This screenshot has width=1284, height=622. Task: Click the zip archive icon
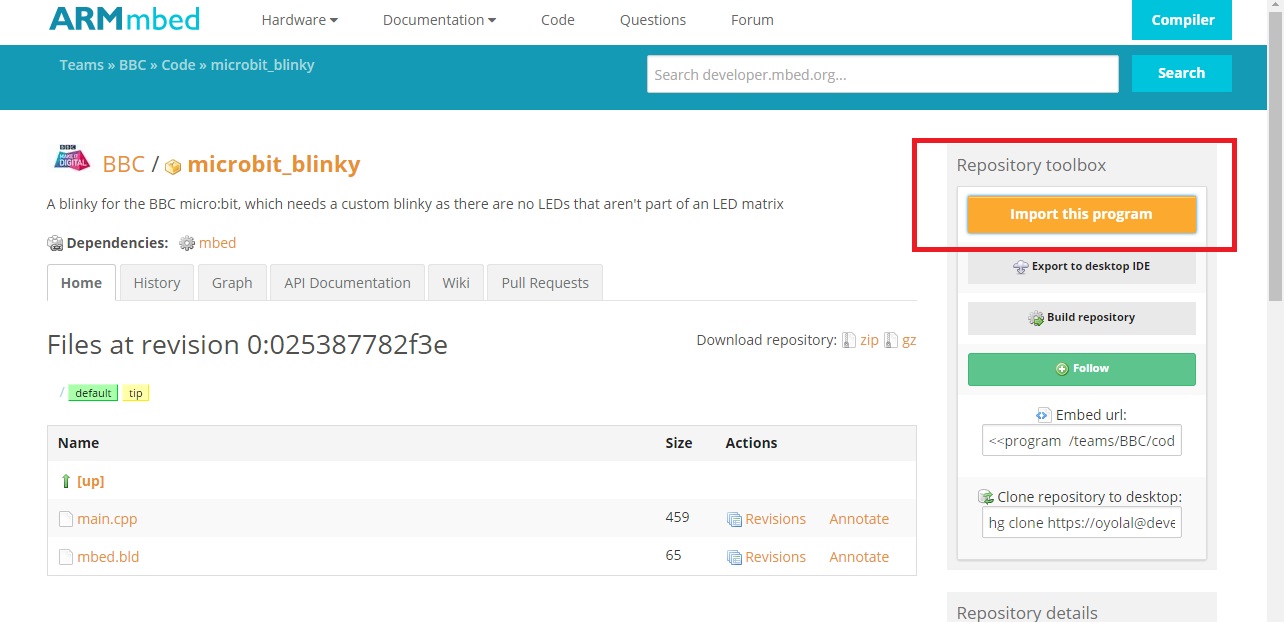click(849, 340)
